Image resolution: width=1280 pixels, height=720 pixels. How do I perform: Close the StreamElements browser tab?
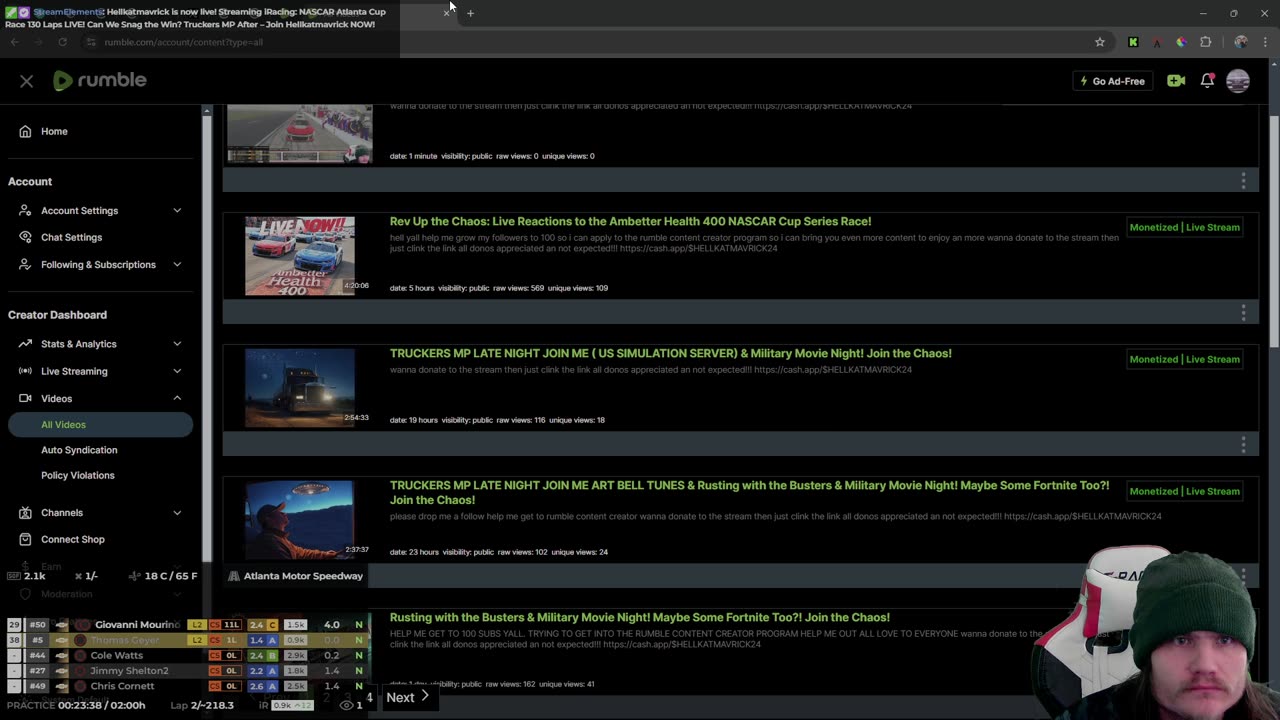(x=446, y=13)
